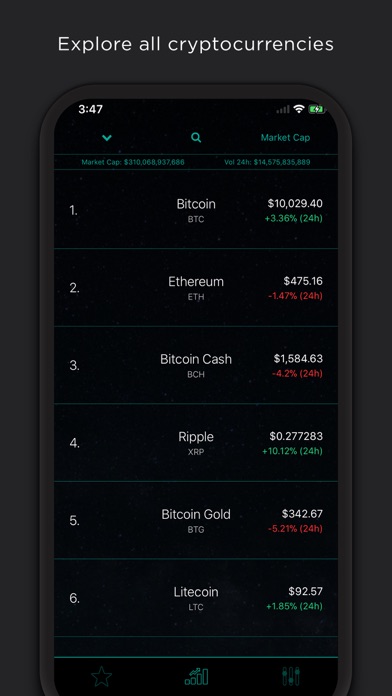Screen dimensions: 392x696
Task: Tap the battery status icon
Action: pyautogui.click(x=317, y=109)
